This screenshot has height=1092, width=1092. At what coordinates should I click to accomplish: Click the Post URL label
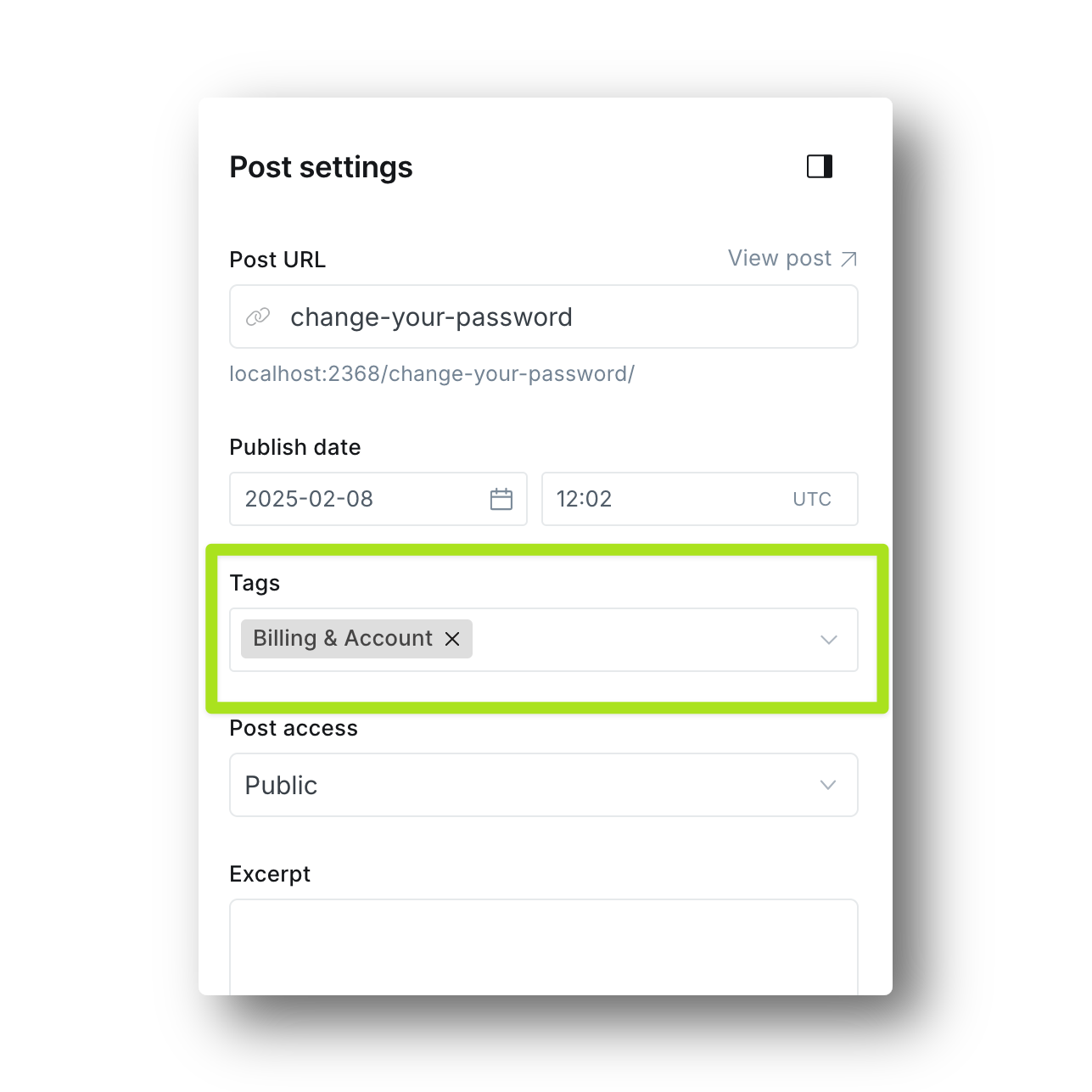tap(277, 260)
